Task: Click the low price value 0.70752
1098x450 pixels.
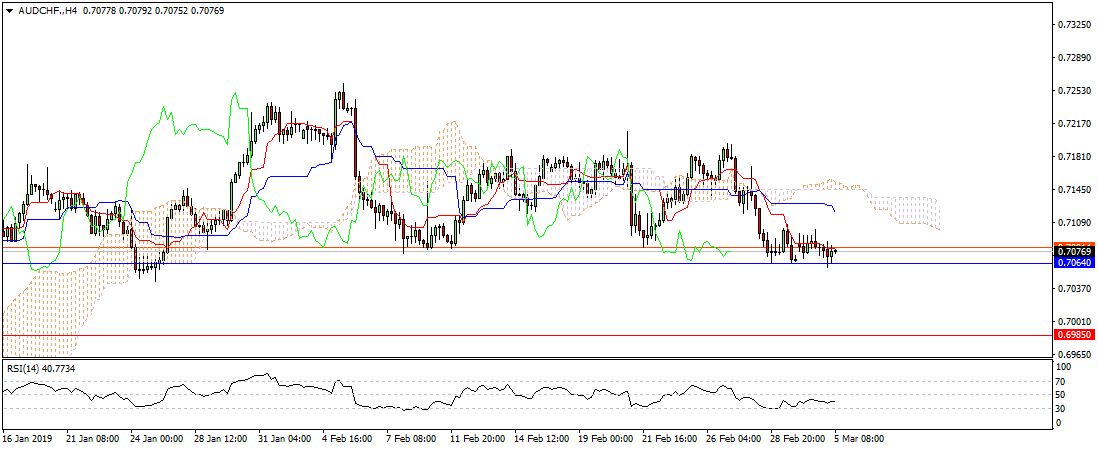Action: tap(172, 9)
